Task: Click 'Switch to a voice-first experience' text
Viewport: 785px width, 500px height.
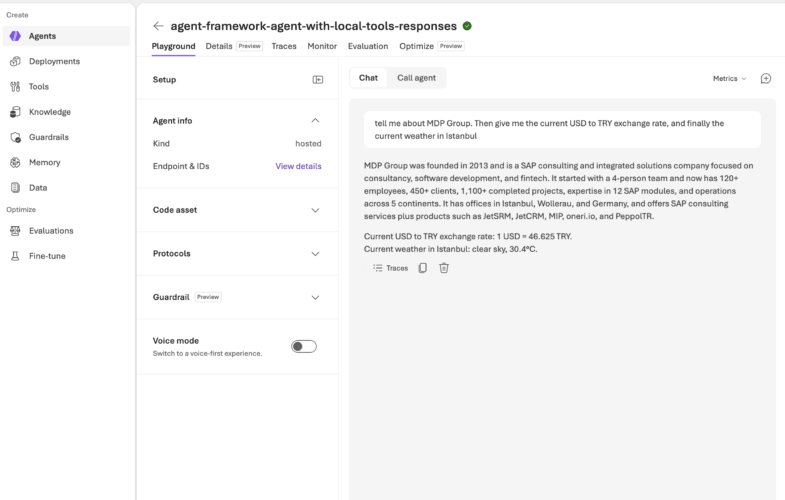Action: pyautogui.click(x=207, y=353)
